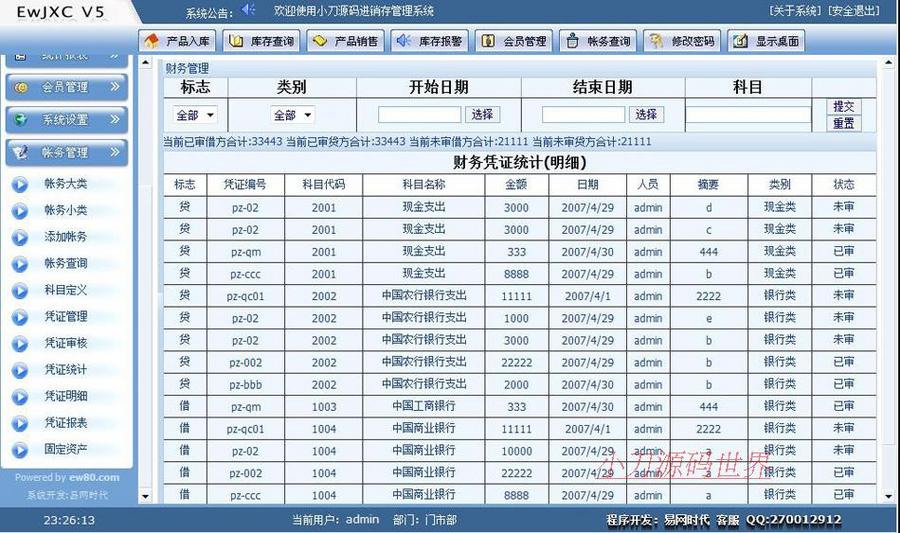Open 帐务查询 from the top toolbar
This screenshot has width=900, height=533.
[598, 41]
